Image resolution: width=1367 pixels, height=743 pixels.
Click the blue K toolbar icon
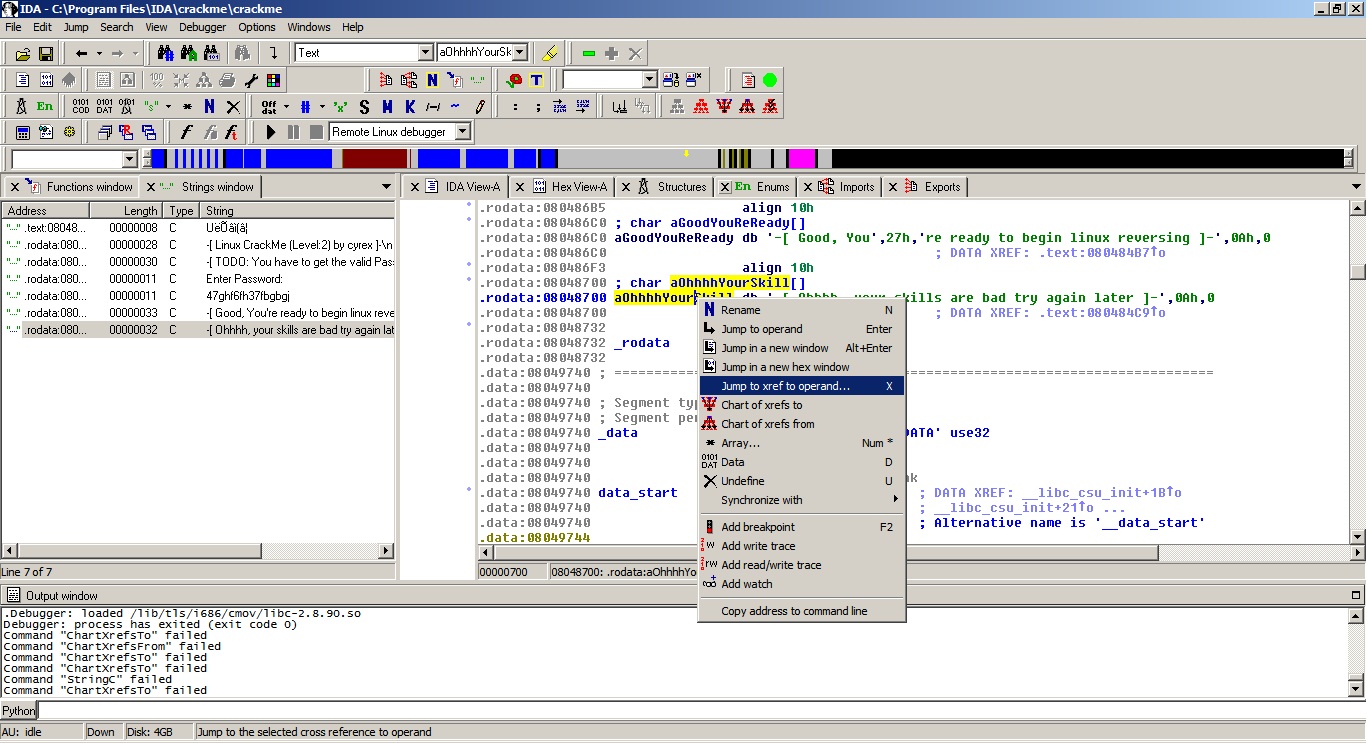click(410, 106)
